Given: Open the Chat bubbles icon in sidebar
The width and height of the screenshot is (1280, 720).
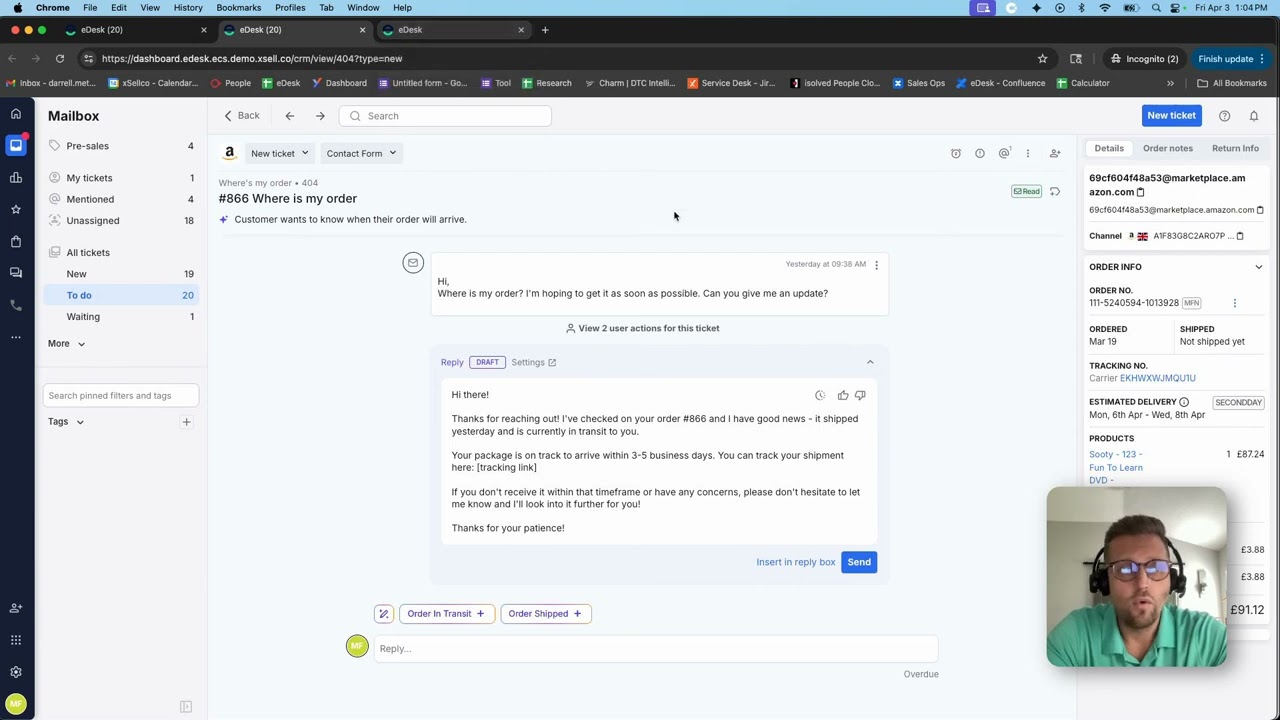Looking at the screenshot, I should pos(15,273).
